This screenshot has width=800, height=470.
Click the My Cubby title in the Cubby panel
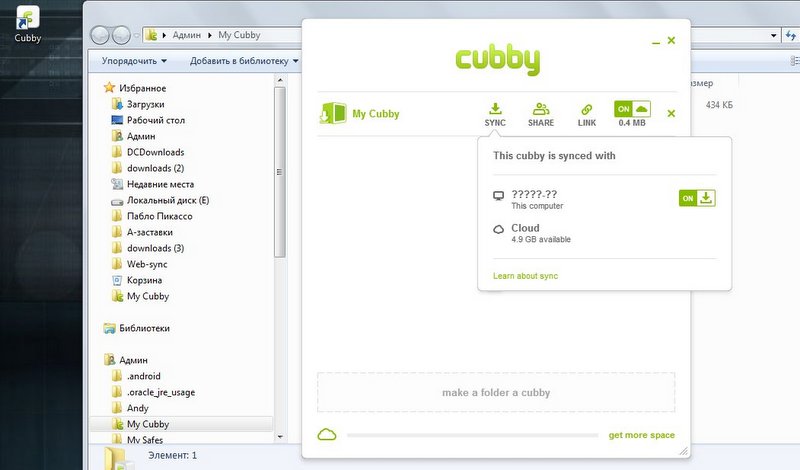(x=376, y=114)
